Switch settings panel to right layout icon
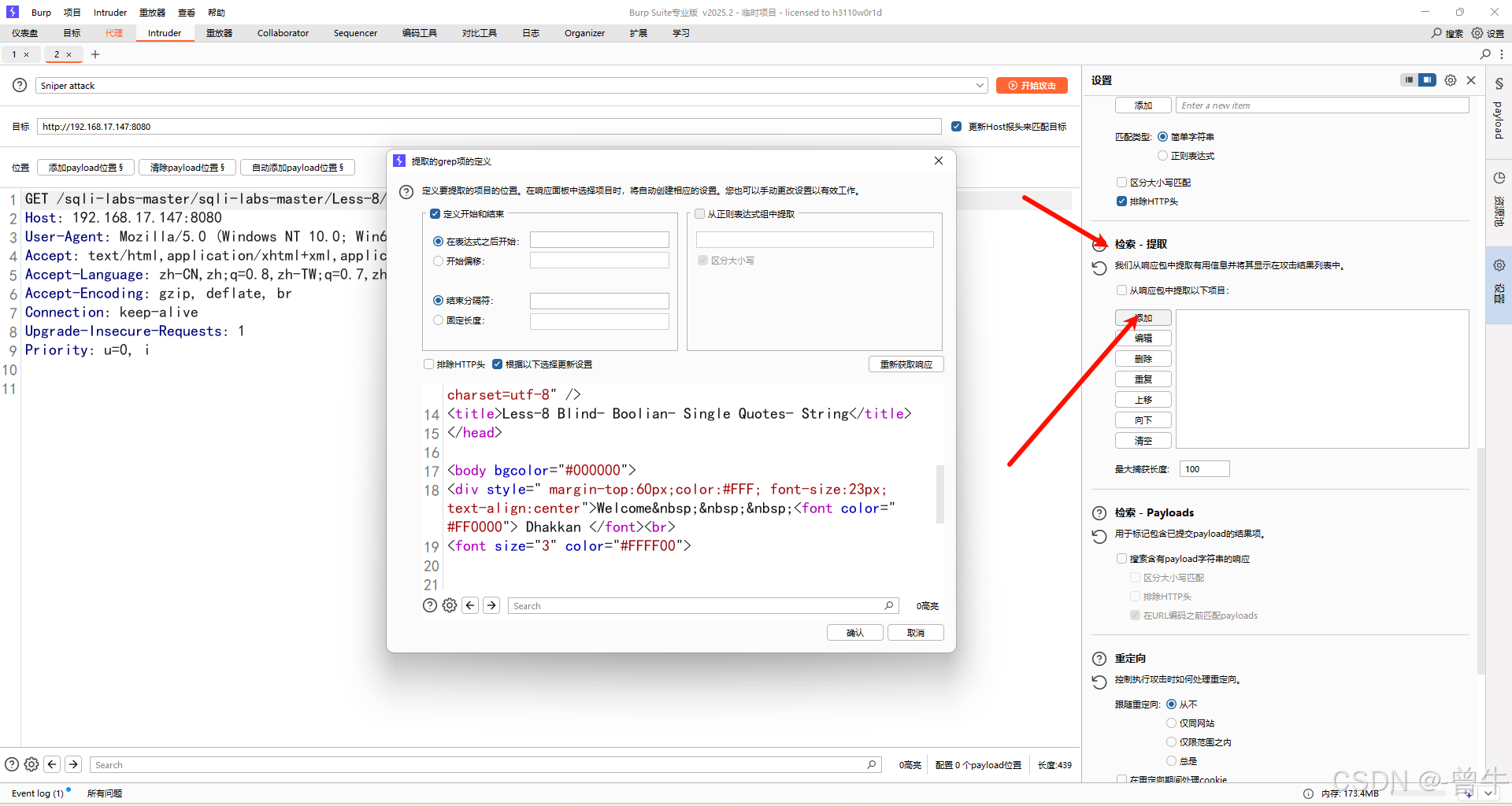 point(1427,80)
